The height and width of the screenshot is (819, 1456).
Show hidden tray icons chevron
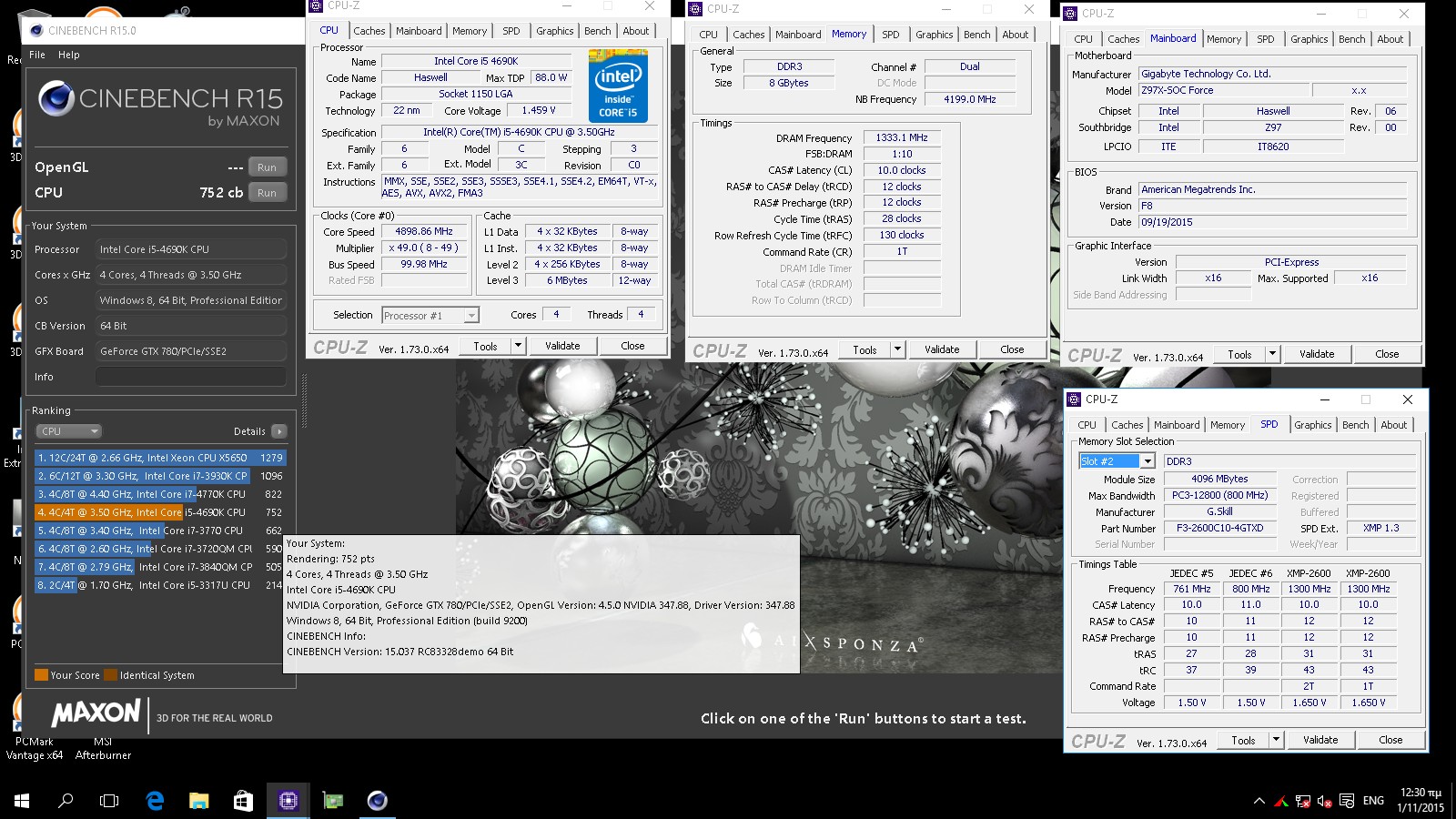tap(1259, 802)
